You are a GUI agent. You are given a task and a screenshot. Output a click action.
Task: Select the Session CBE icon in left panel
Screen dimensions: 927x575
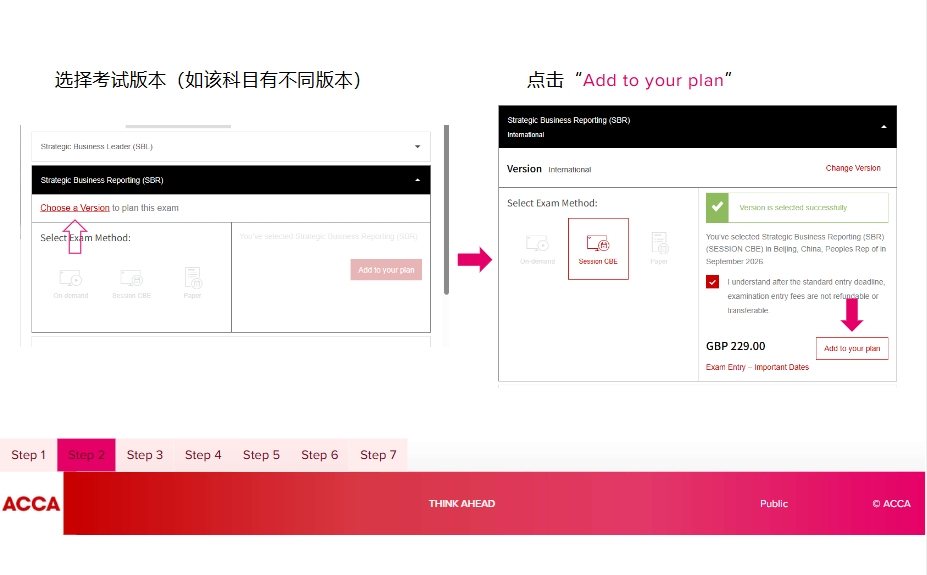point(131,278)
